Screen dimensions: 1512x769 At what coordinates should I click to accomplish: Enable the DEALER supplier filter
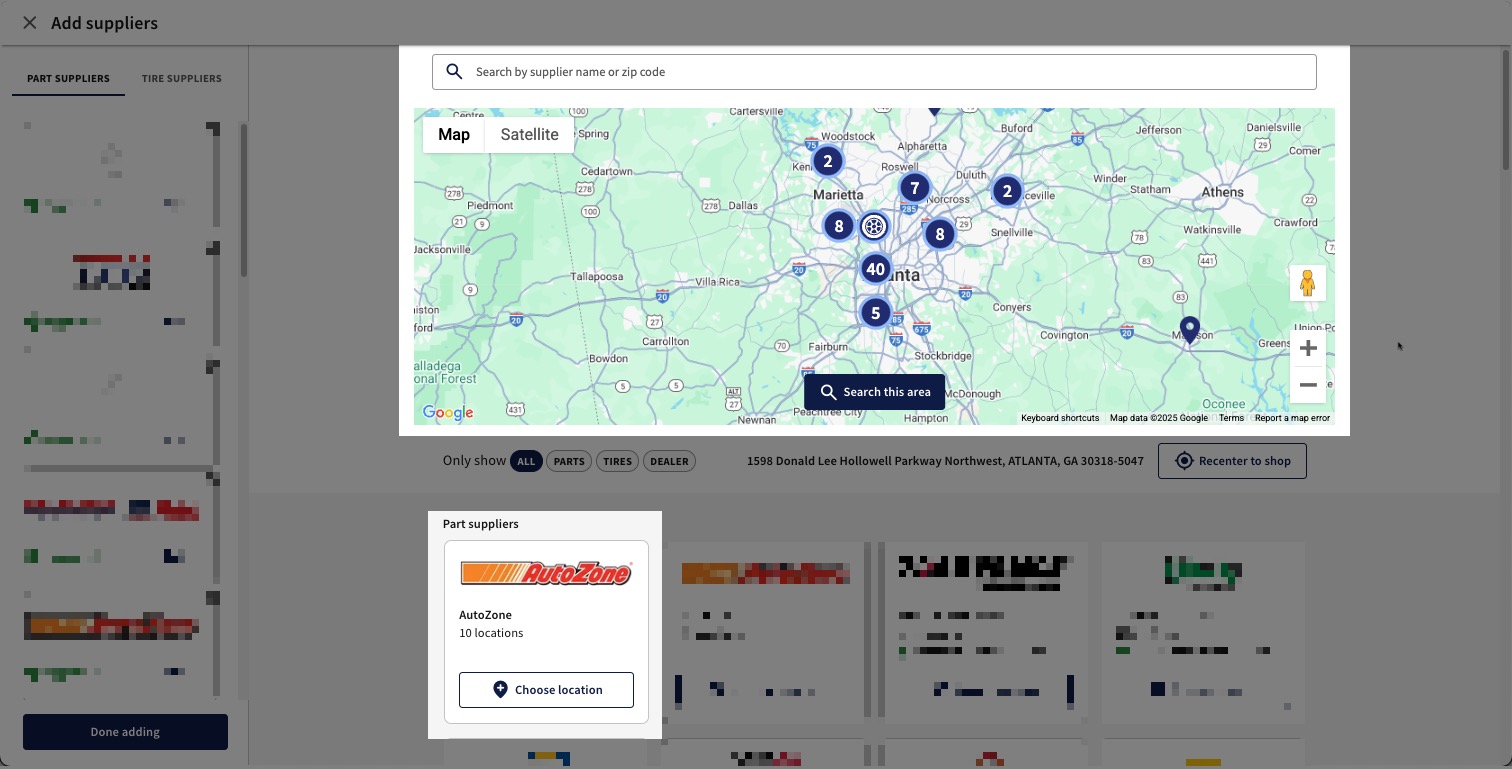pyautogui.click(x=669, y=461)
